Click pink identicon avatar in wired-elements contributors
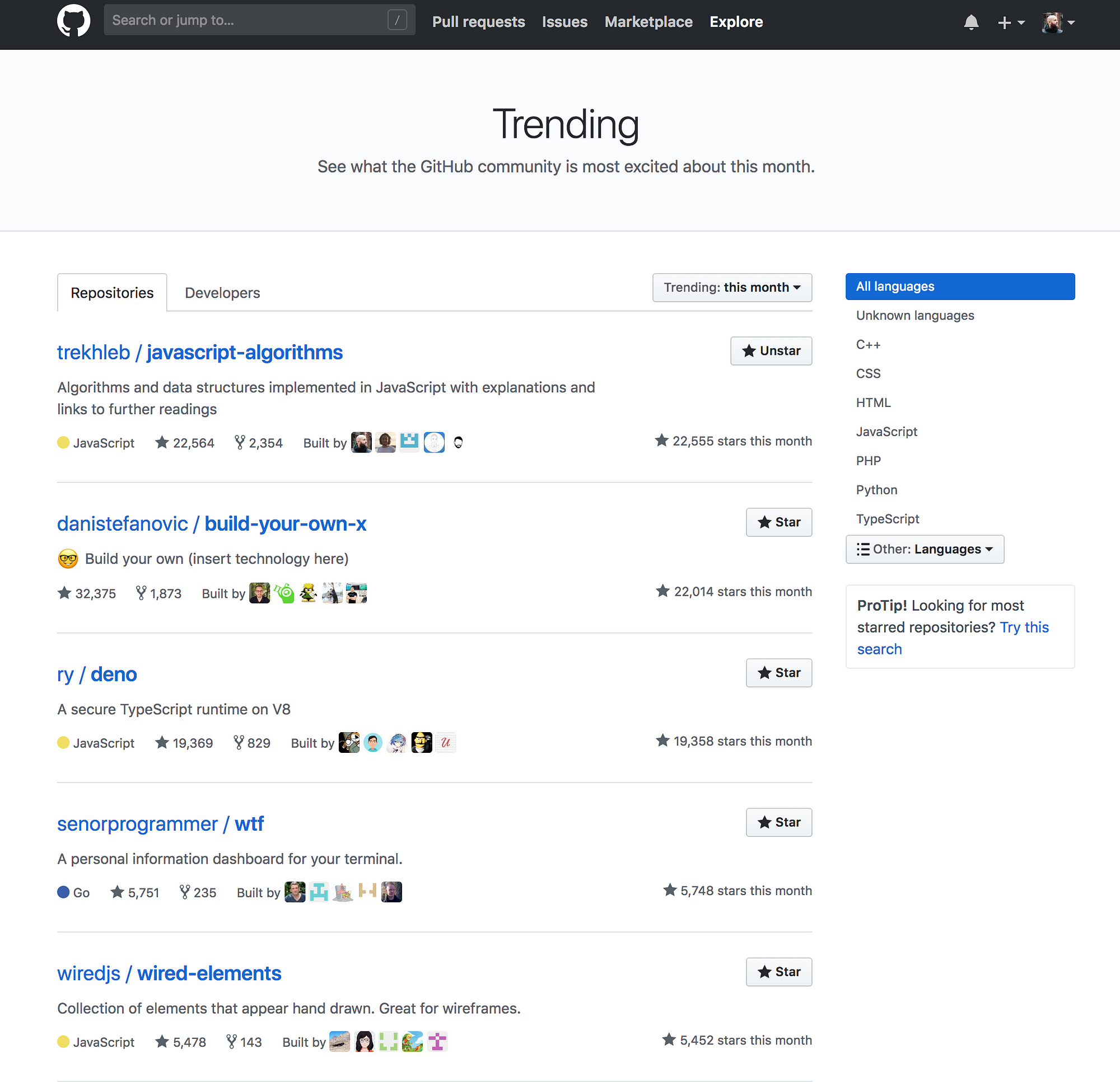This screenshot has height=1082, width=1120. 437,1043
